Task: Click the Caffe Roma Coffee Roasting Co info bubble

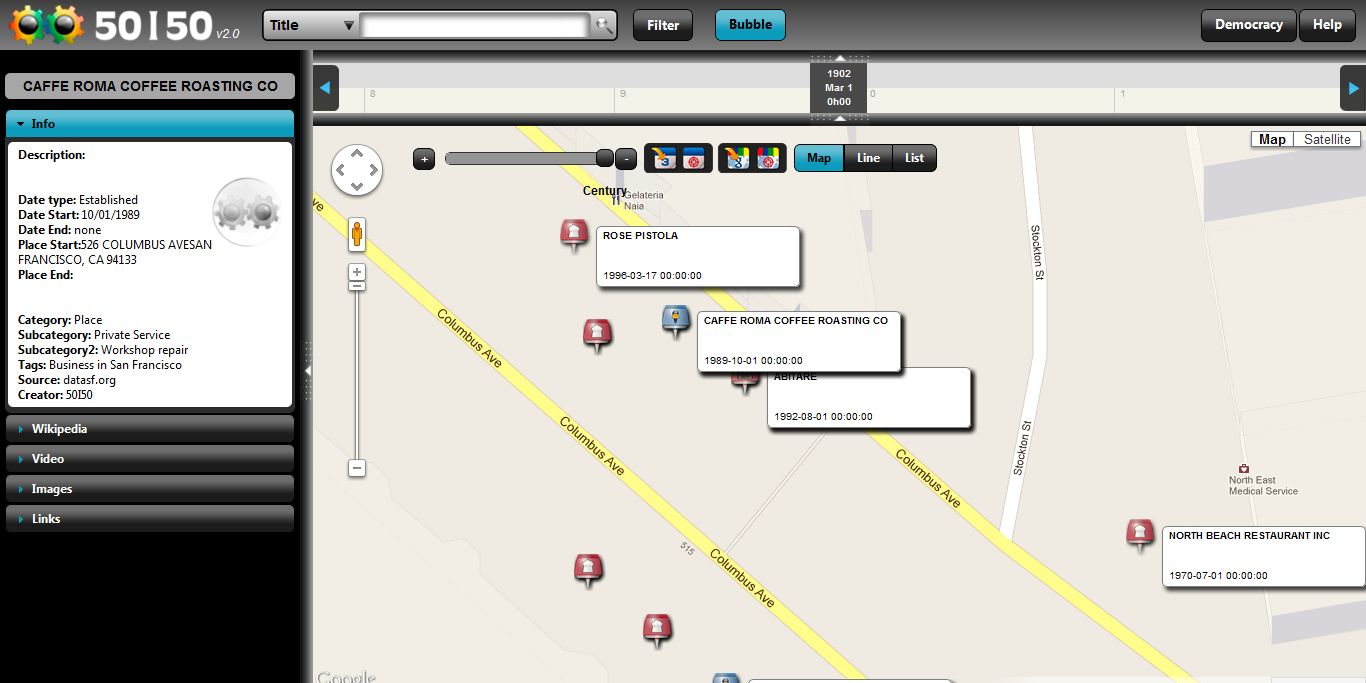Action: pyautogui.click(x=799, y=342)
